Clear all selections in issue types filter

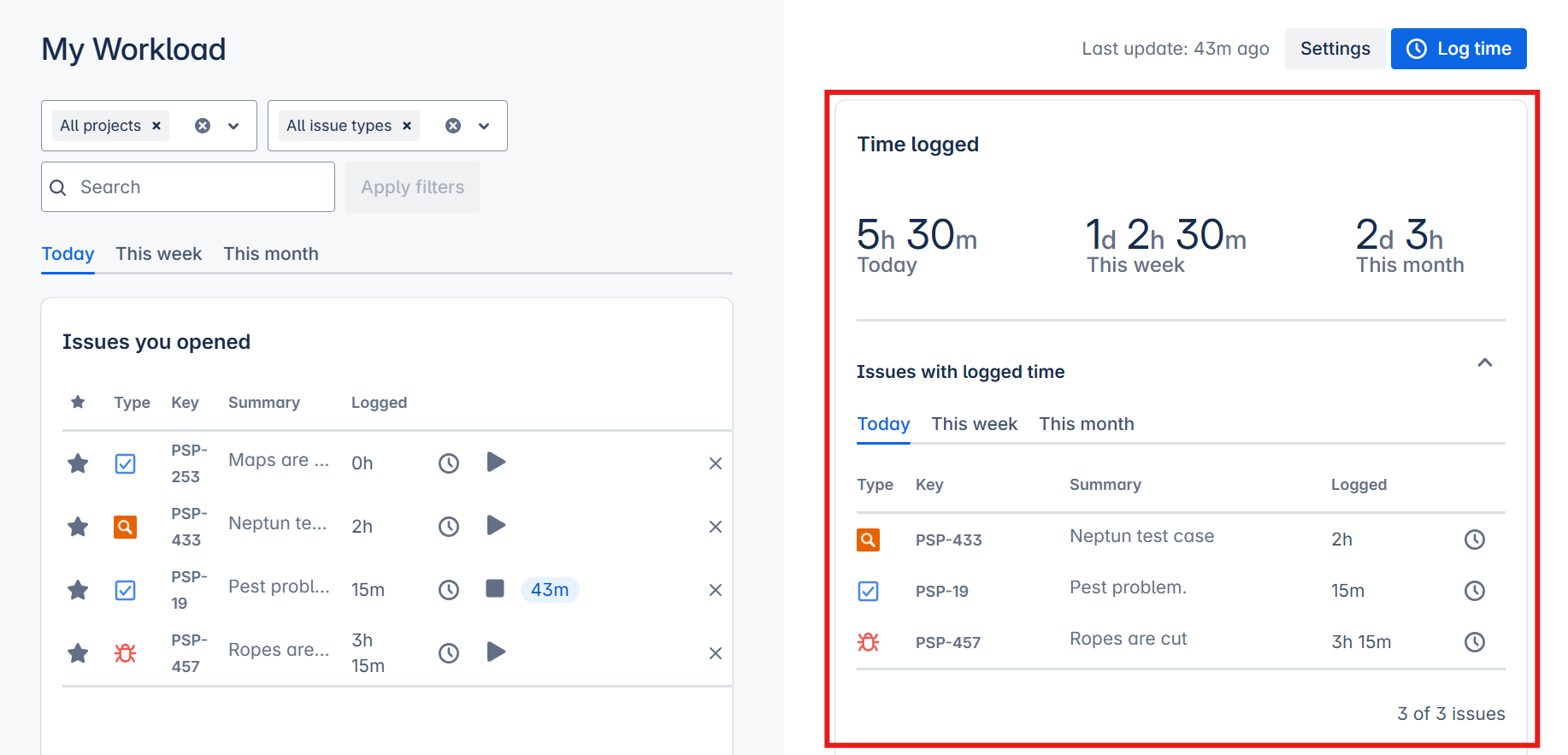(453, 126)
